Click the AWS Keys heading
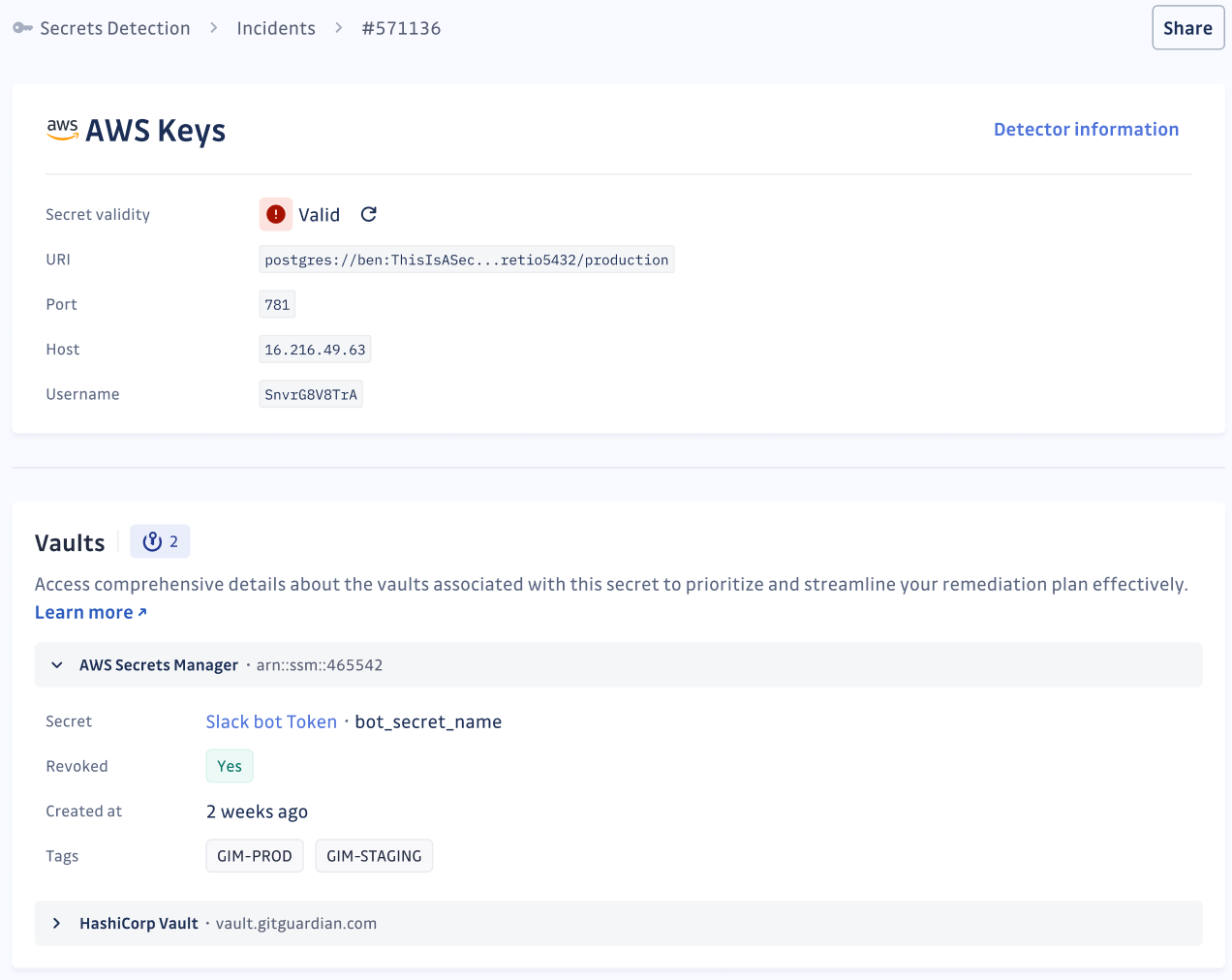The height and width of the screenshot is (980, 1232). pyautogui.click(x=155, y=130)
